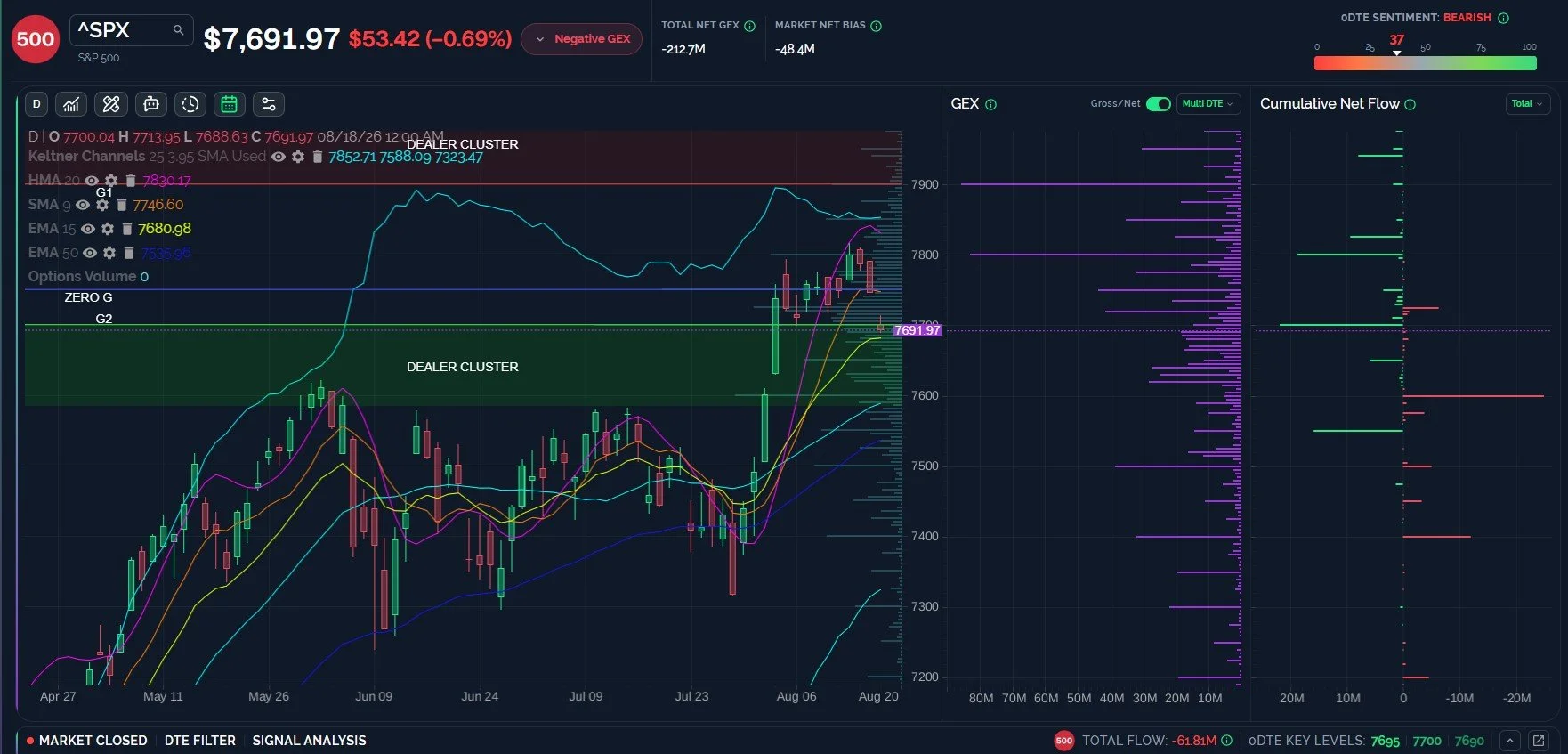The width and height of the screenshot is (1568, 754).
Task: Delete the EMA 15 indicator
Action: click(126, 229)
